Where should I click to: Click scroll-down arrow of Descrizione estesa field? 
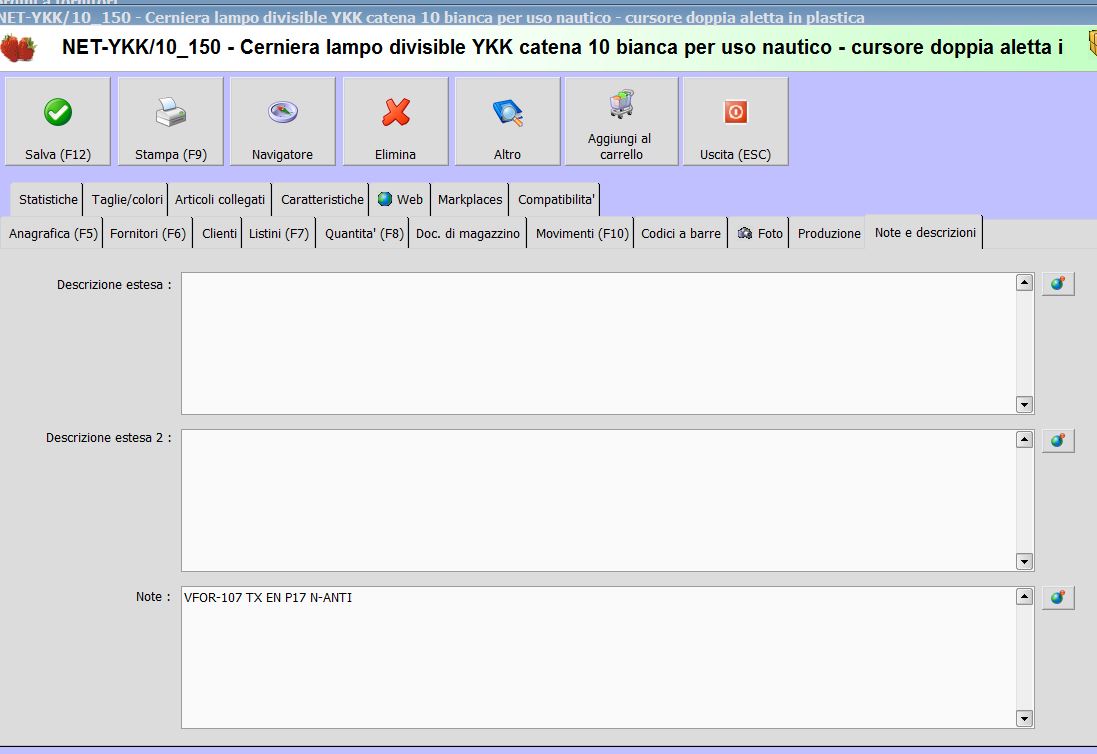[x=1024, y=404]
